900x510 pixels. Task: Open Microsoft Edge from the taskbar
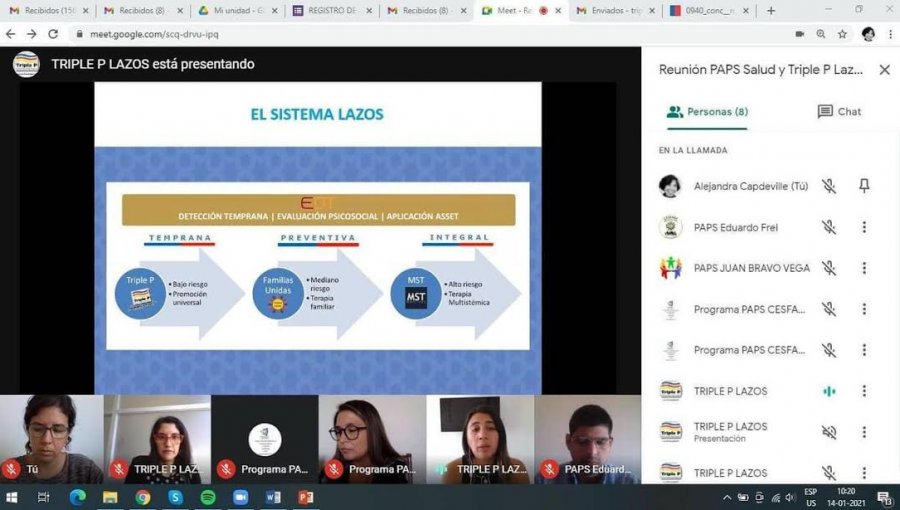[x=77, y=497]
